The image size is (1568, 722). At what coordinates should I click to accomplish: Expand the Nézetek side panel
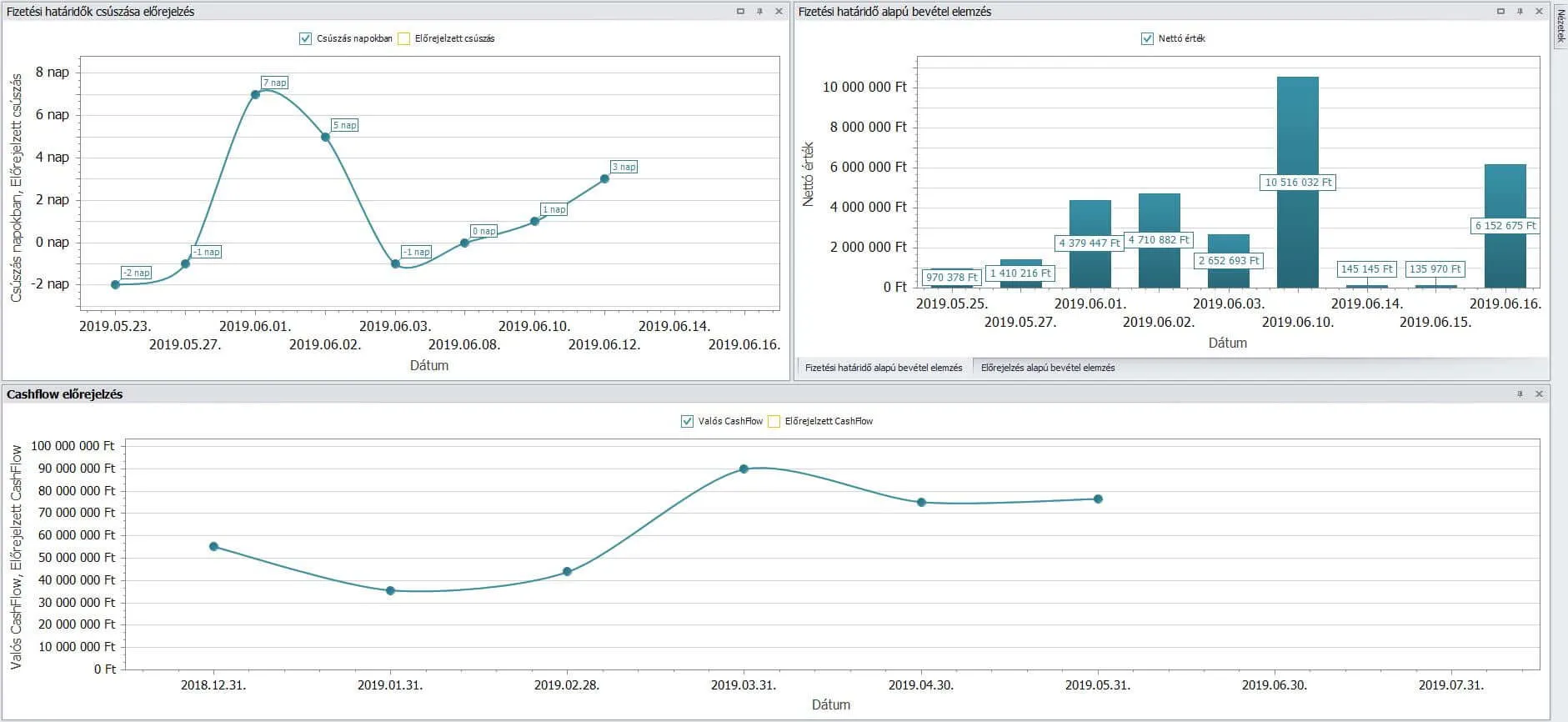(1560, 25)
